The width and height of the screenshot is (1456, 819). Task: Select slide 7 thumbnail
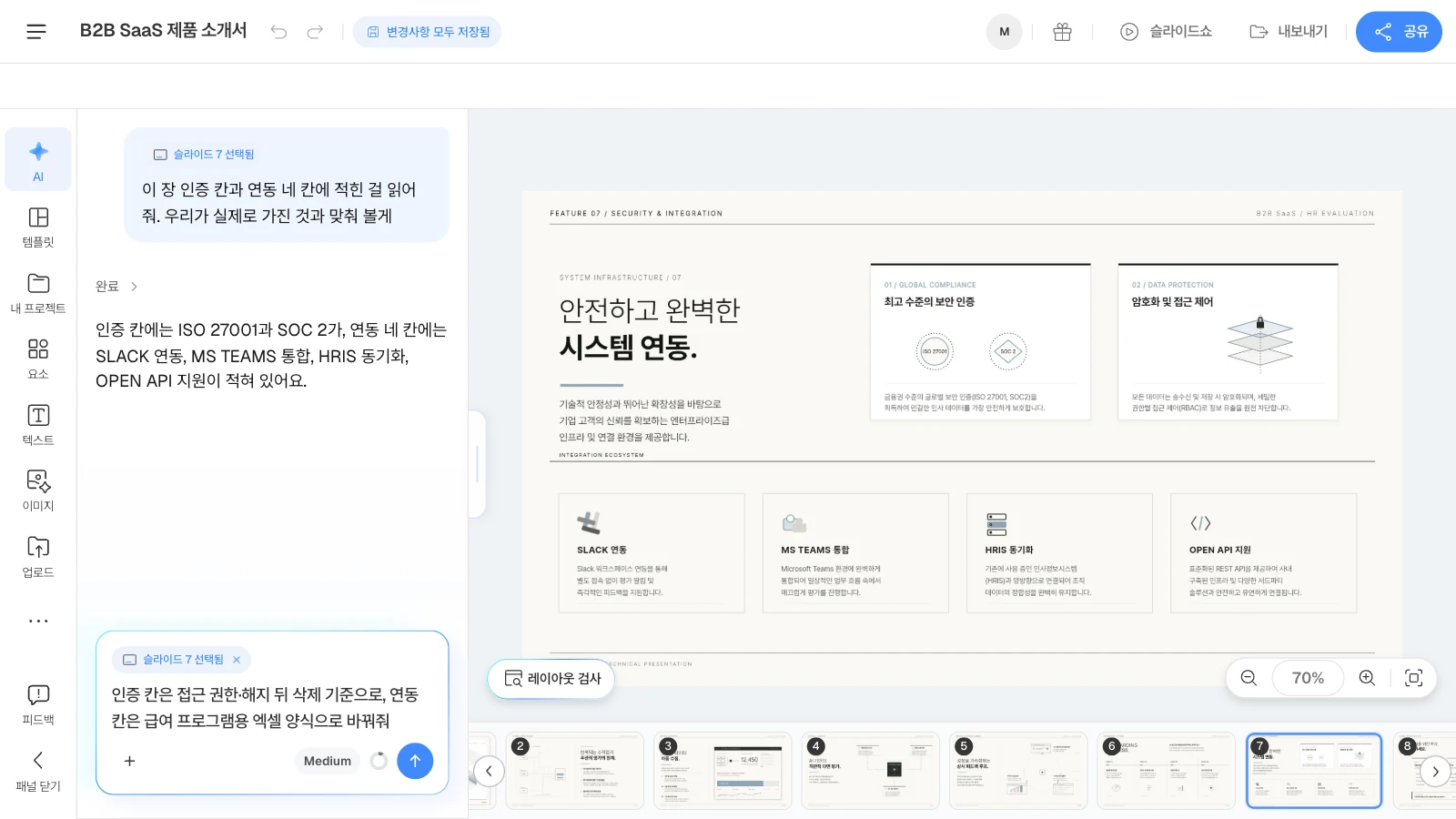coord(1314,771)
